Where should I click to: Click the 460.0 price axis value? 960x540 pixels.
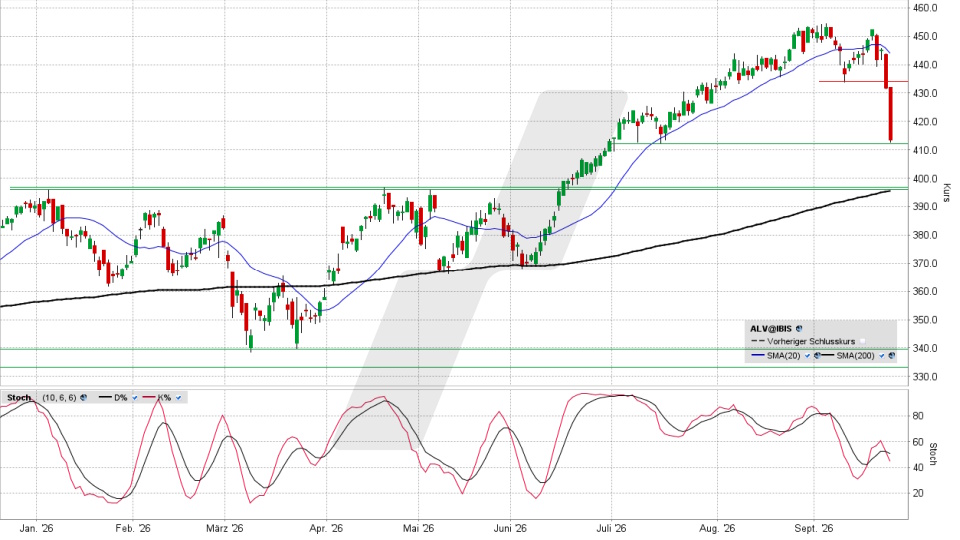pyautogui.click(x=926, y=8)
